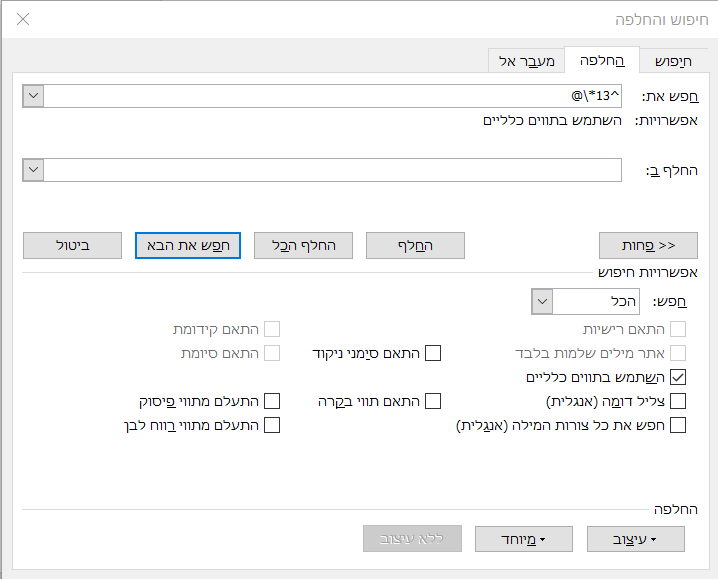The image size is (718, 579).
Task: Enable the התאם סימני ניקוד checkbox
Action: [433, 352]
